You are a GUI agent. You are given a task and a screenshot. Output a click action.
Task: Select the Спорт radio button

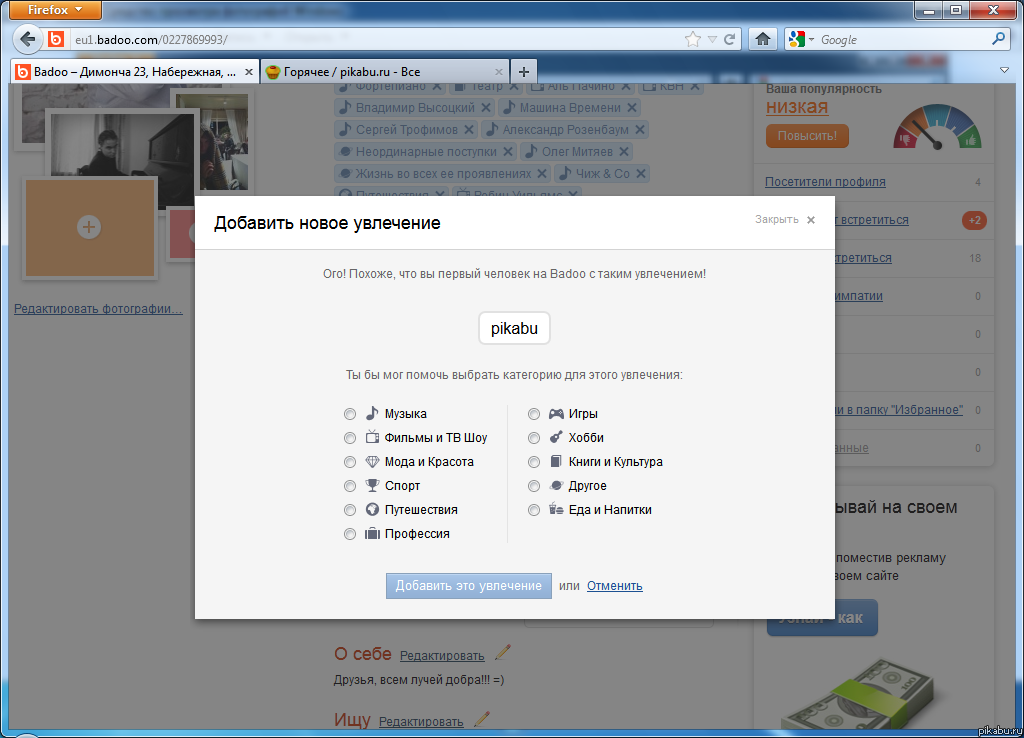[x=350, y=486]
